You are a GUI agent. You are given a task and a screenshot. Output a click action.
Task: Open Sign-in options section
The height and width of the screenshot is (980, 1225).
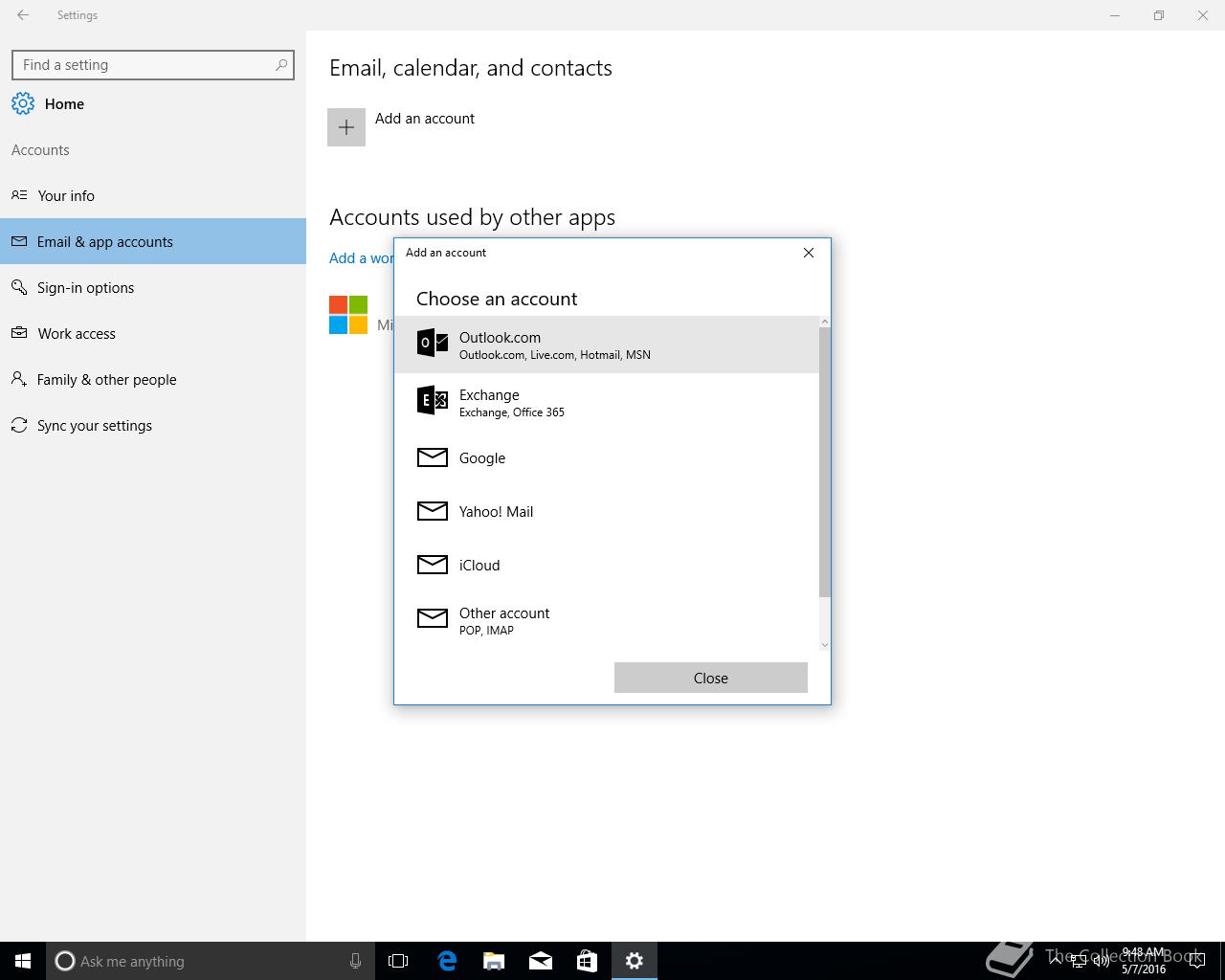tap(153, 287)
